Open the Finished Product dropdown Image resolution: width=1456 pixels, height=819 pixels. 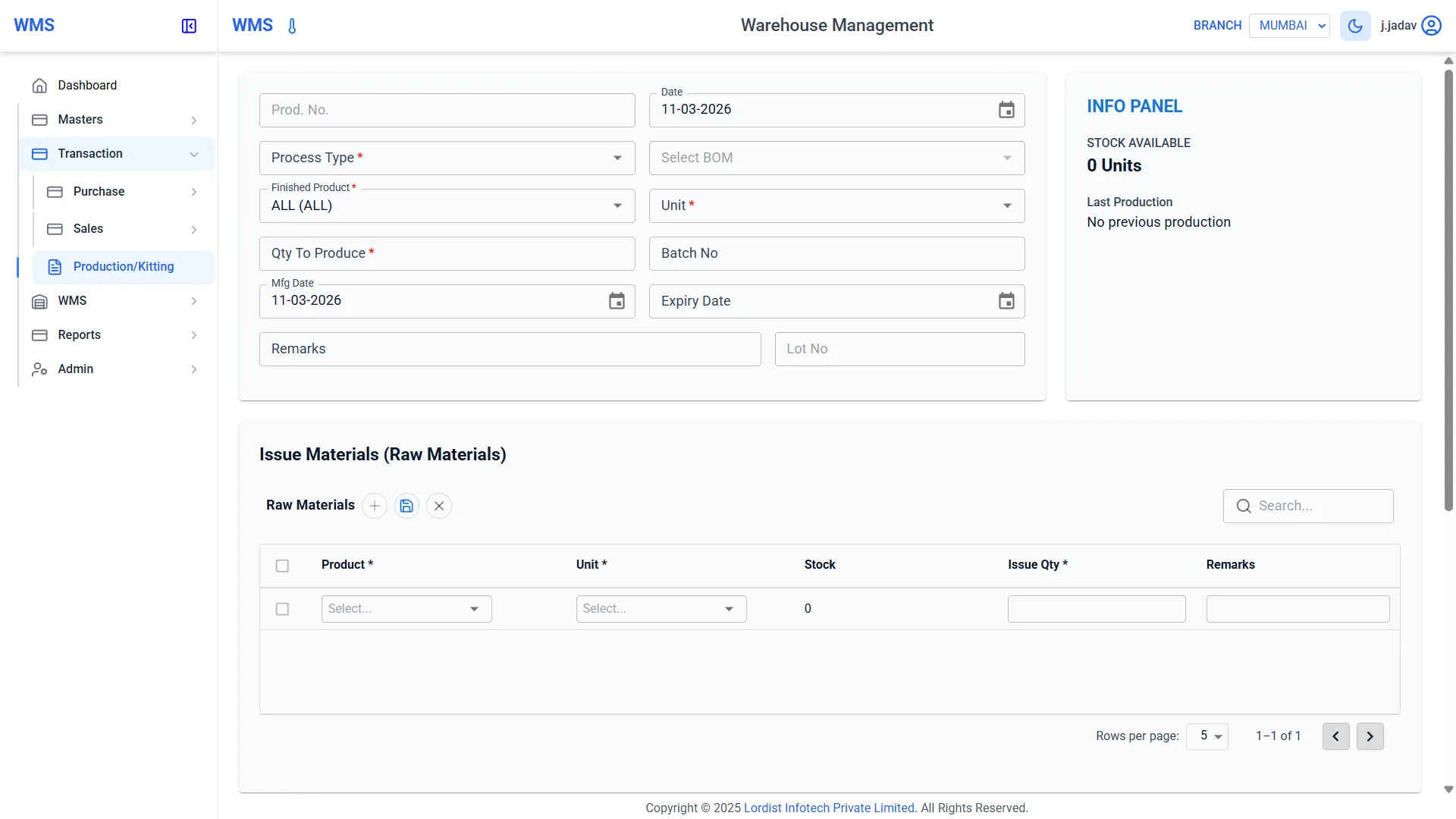pyautogui.click(x=447, y=206)
